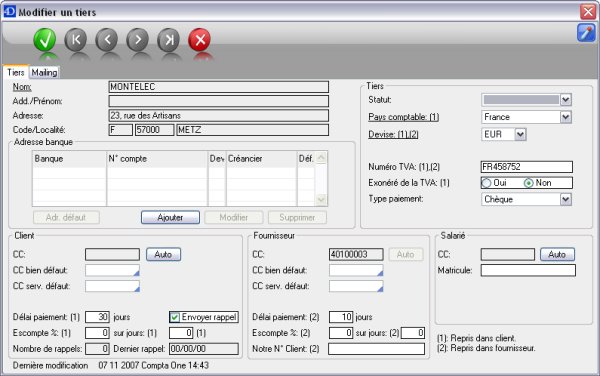This screenshot has height=376, width=600.
Task: Switch to the Mailing tab
Action: tap(44, 72)
